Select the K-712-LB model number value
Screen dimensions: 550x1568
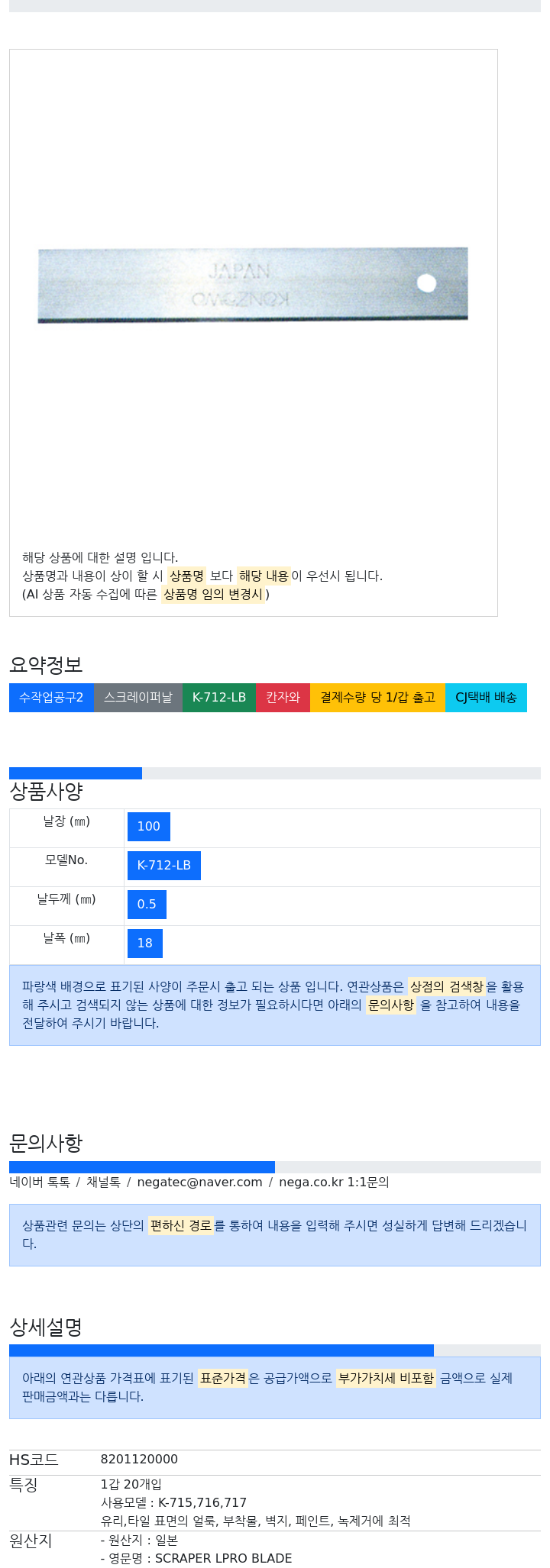(163, 866)
